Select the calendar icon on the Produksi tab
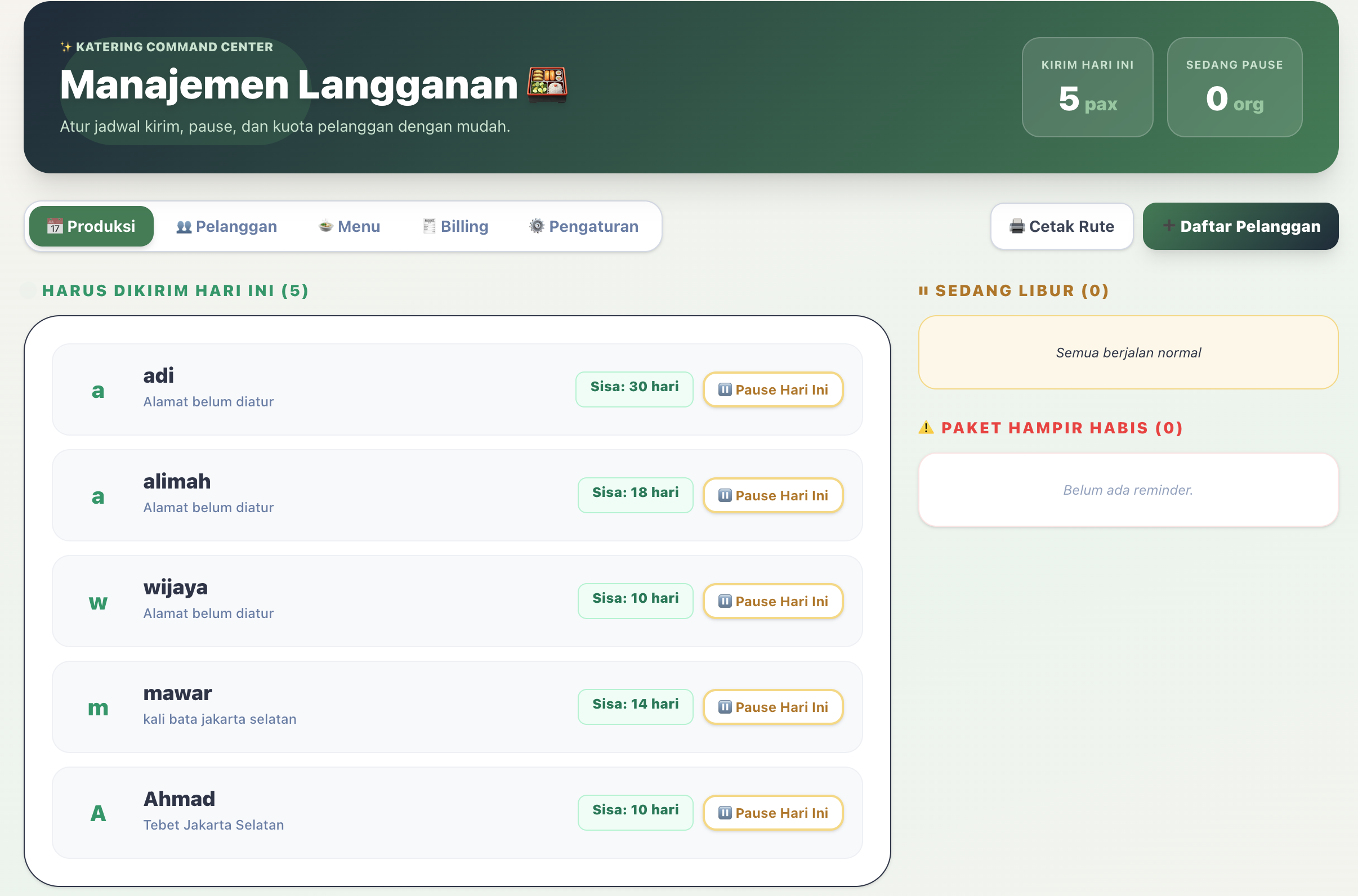1358x896 pixels. pyautogui.click(x=55, y=226)
